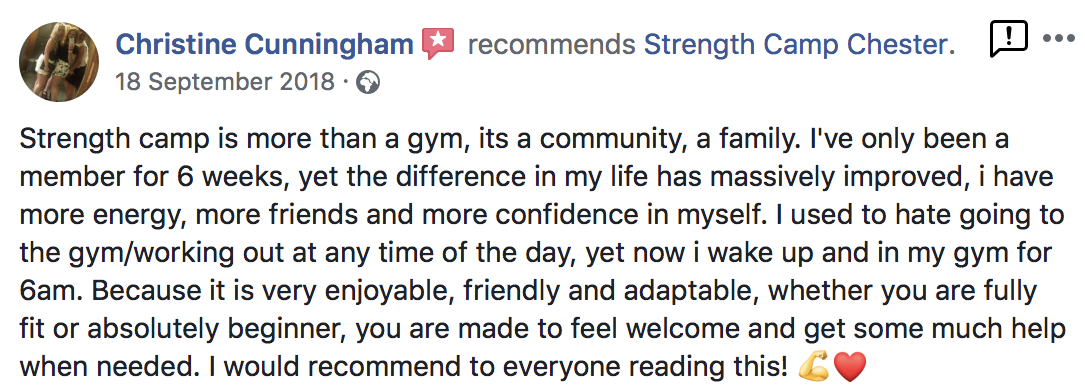Click the report feedback speech-bubble icon
This screenshot has height=388, width=1085.
tap(1008, 39)
